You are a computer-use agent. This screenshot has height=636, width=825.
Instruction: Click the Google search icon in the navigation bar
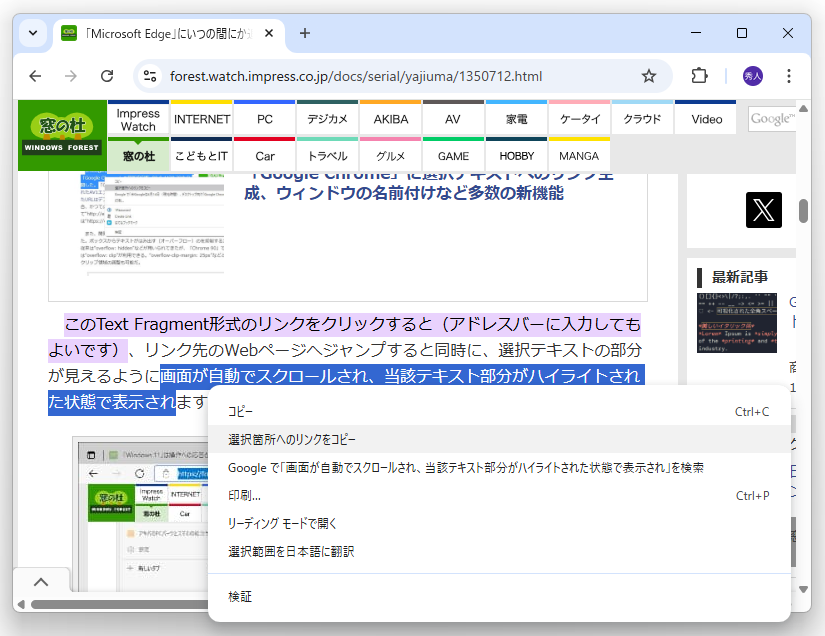772,117
